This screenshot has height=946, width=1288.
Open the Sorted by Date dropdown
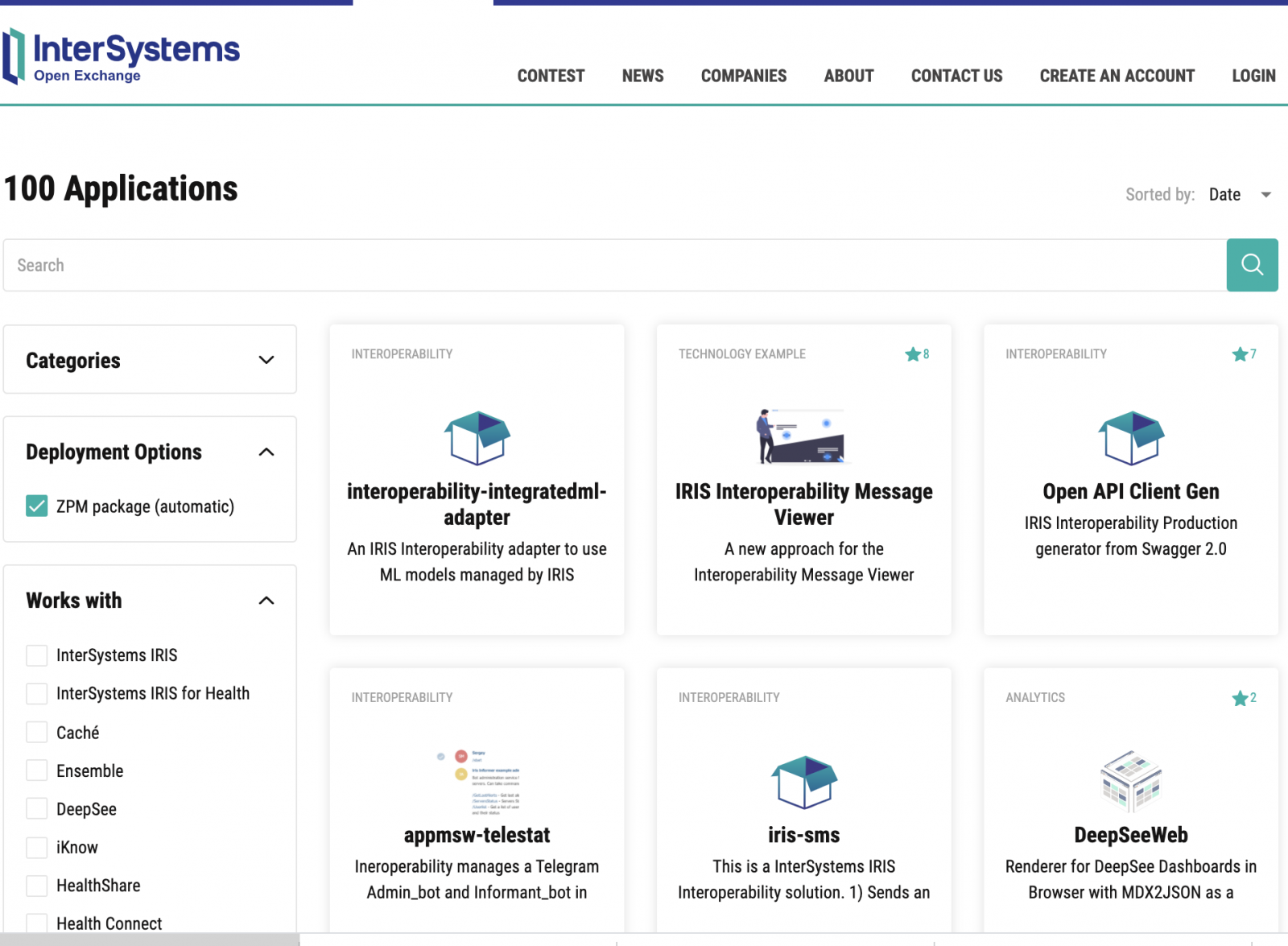tap(1239, 195)
